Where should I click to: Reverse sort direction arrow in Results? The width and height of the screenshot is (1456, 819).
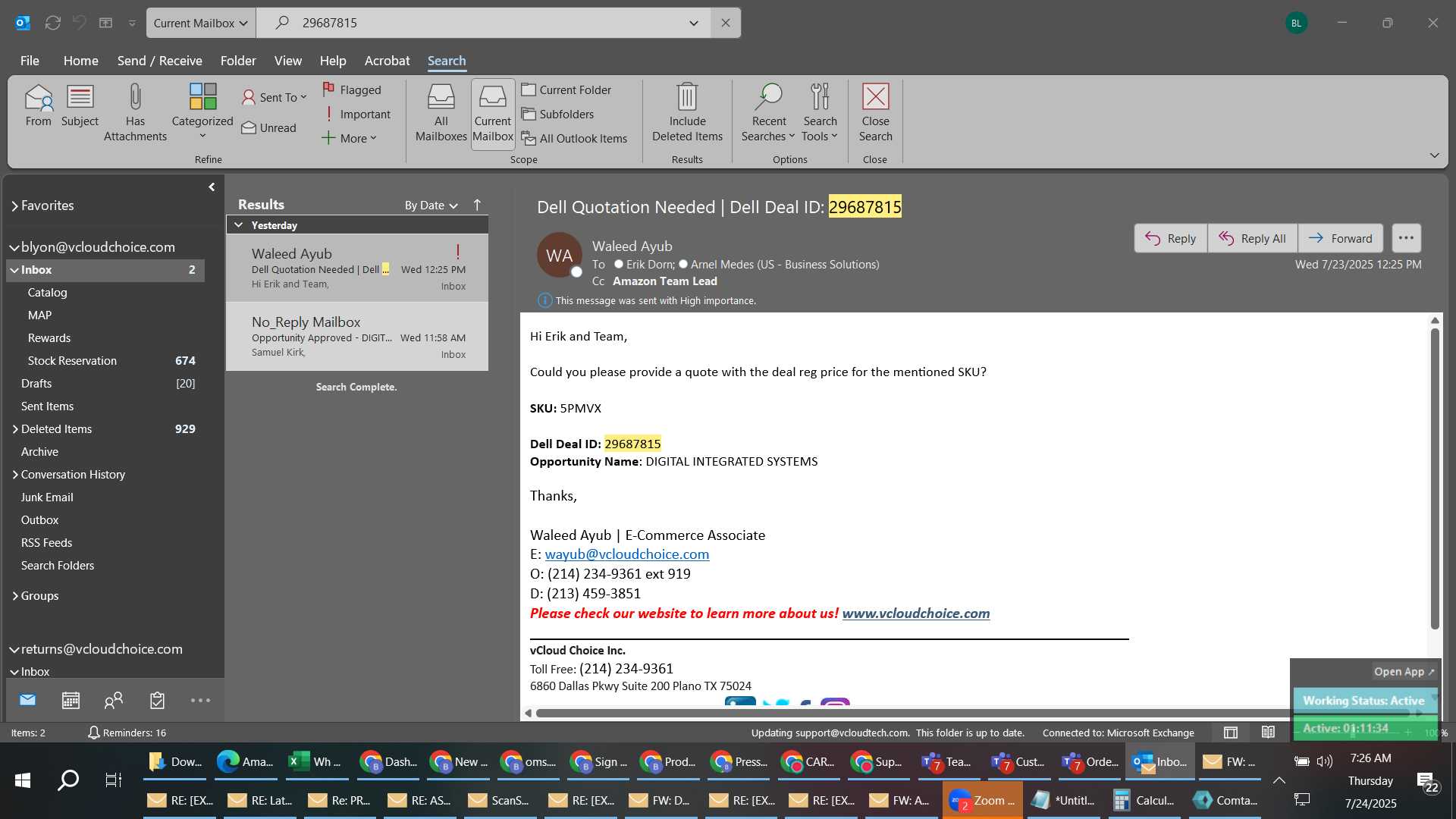pyautogui.click(x=477, y=205)
